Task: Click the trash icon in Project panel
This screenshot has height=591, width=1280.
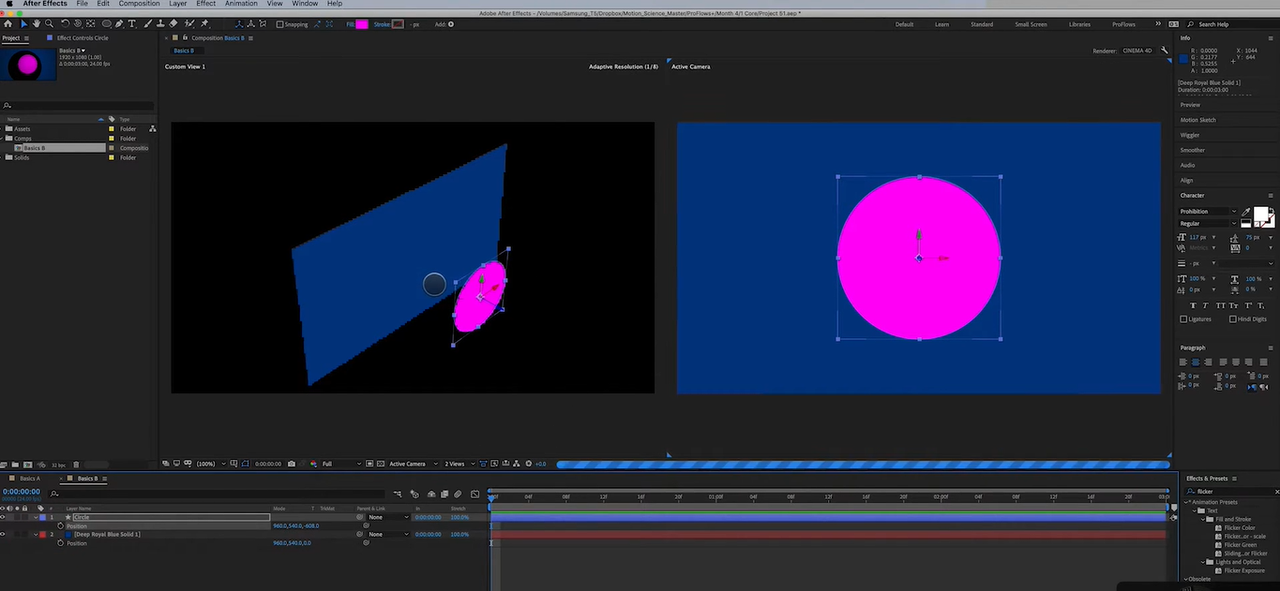Action: coord(76,464)
